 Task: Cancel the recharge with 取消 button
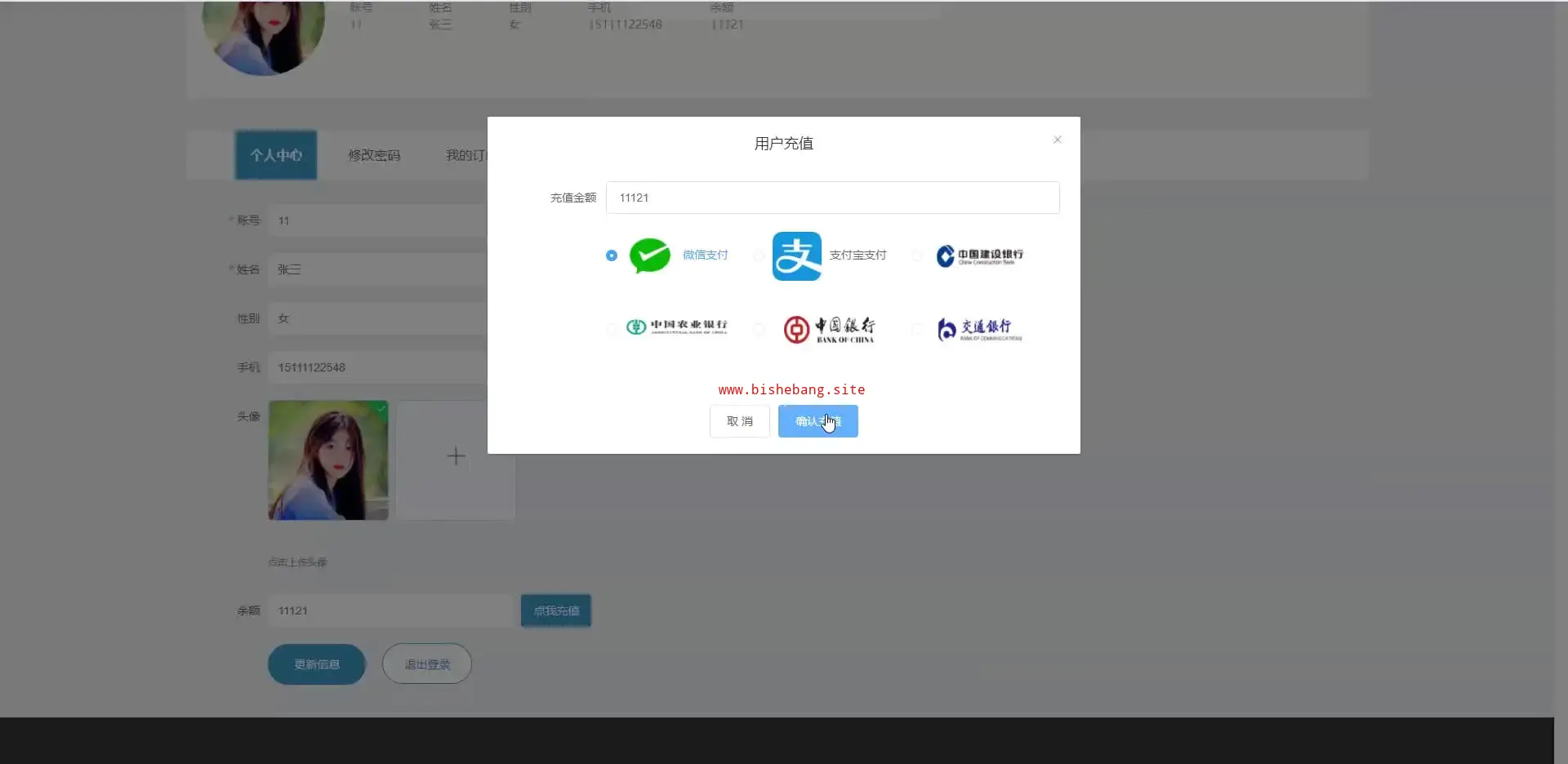(x=740, y=421)
